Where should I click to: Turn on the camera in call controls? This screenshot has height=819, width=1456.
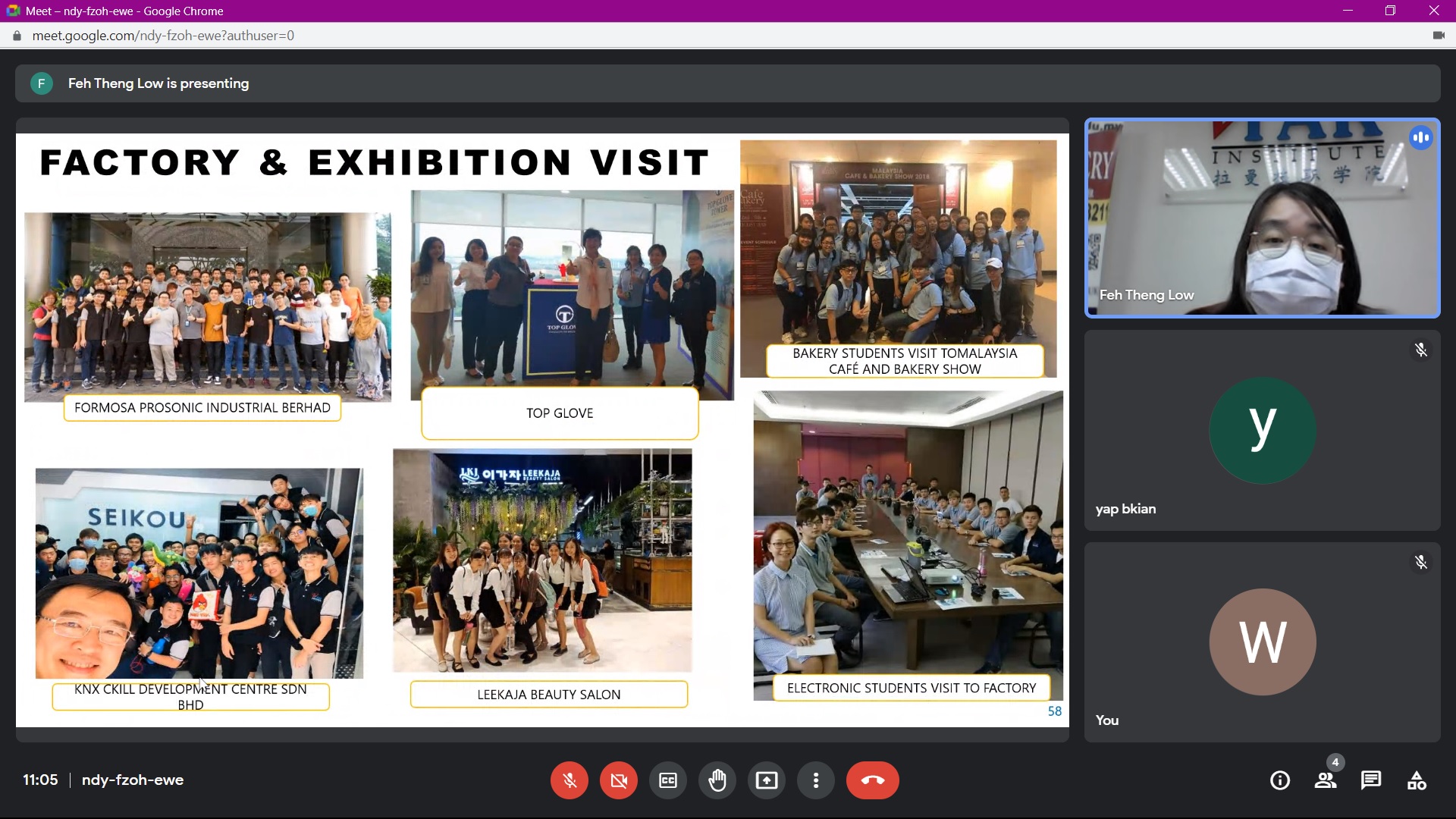point(619,780)
